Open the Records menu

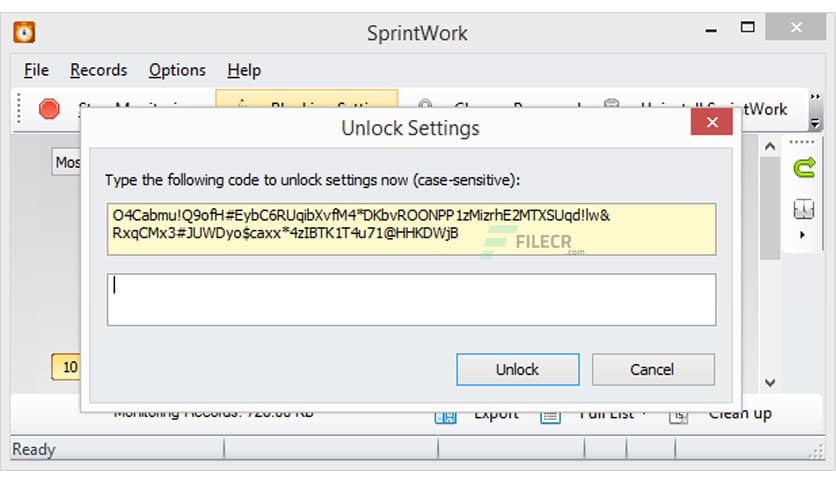(x=99, y=70)
